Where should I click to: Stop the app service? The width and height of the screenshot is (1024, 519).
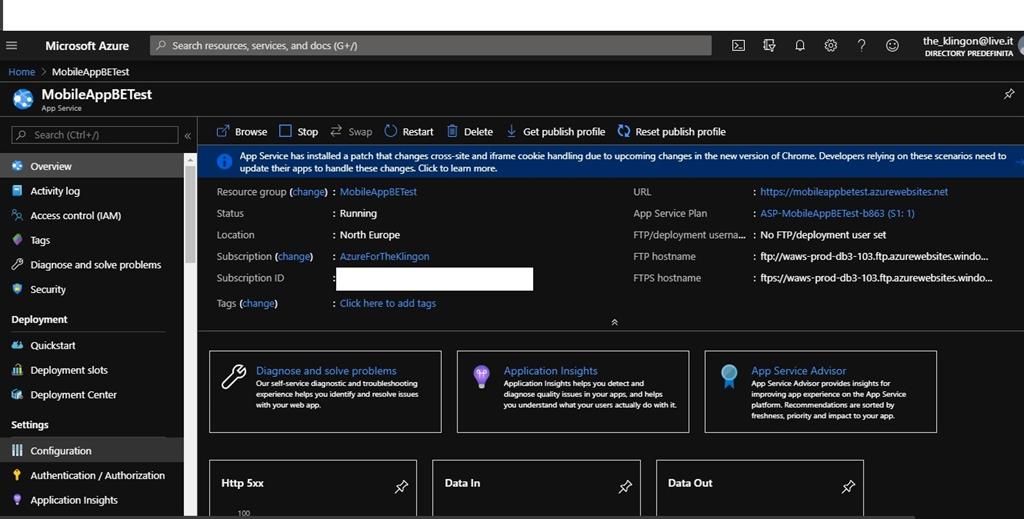tap(298, 132)
